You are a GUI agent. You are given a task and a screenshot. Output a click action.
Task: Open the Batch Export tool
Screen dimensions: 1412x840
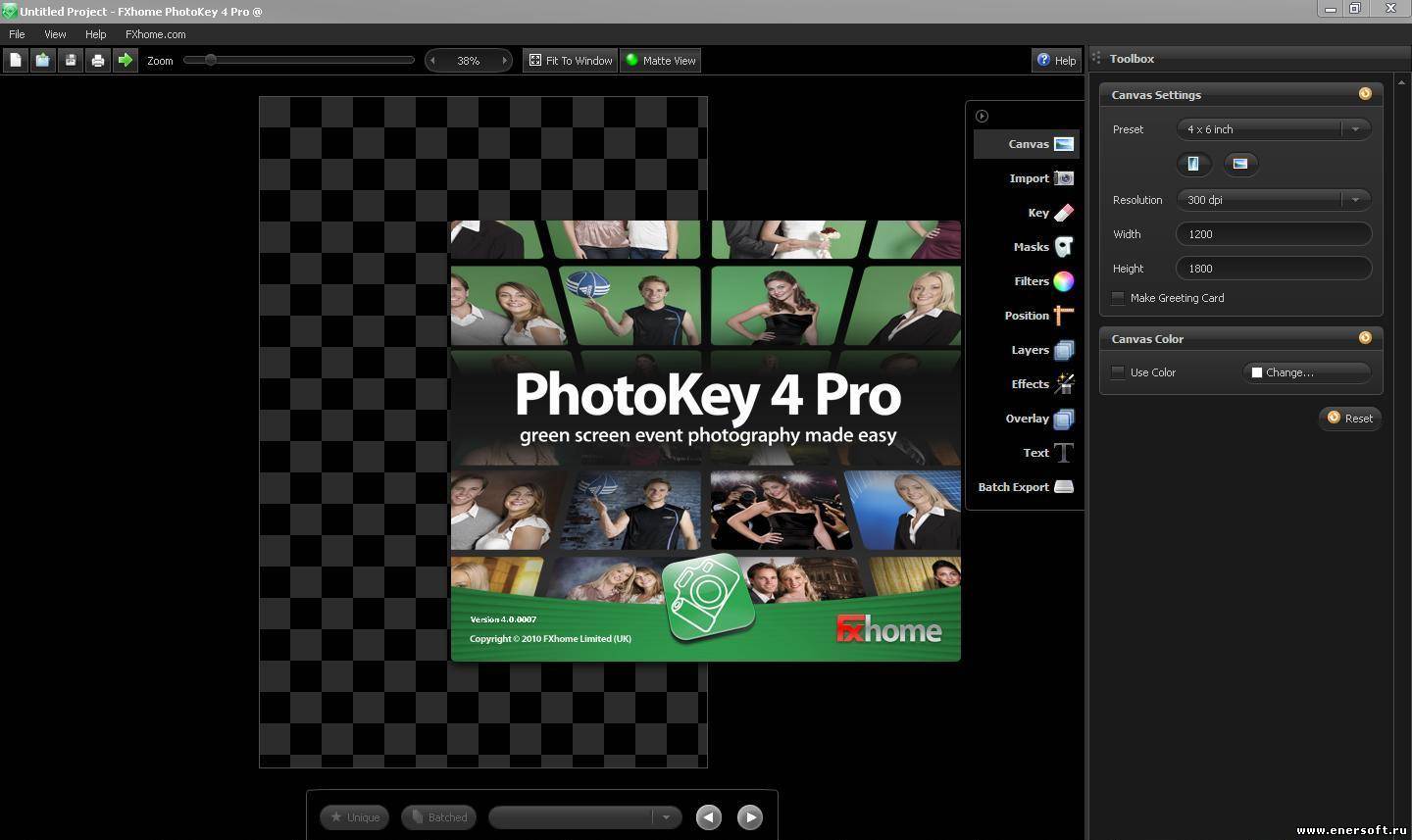coord(1027,487)
